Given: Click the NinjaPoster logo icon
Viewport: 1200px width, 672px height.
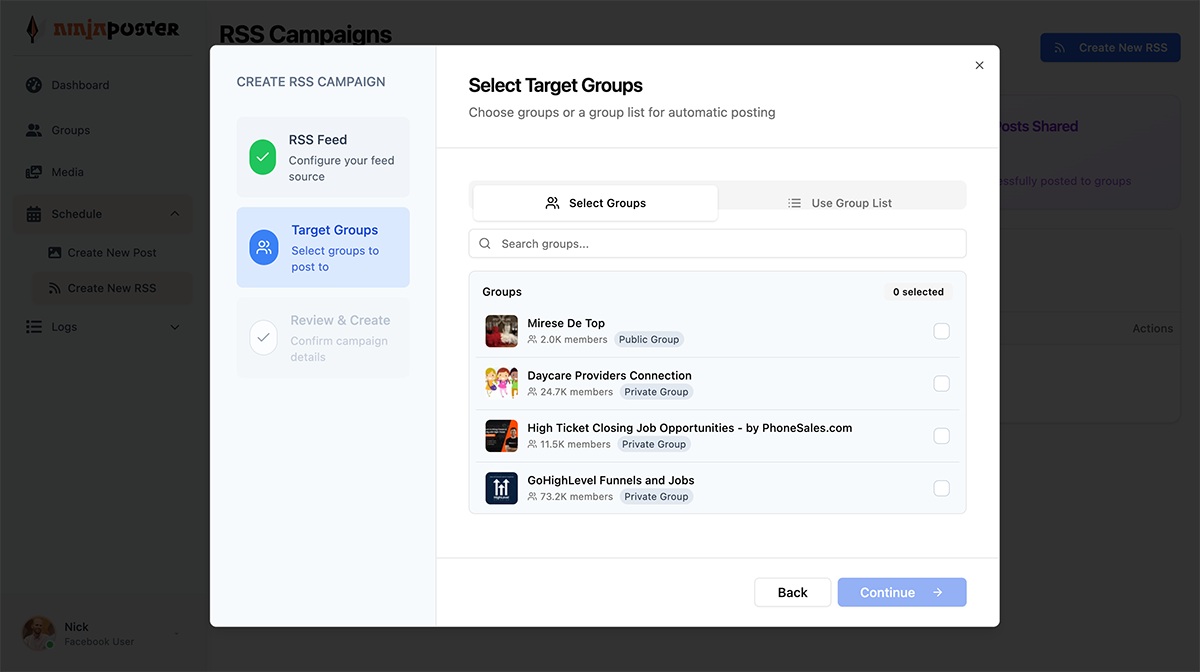Looking at the screenshot, I should click(x=33, y=29).
